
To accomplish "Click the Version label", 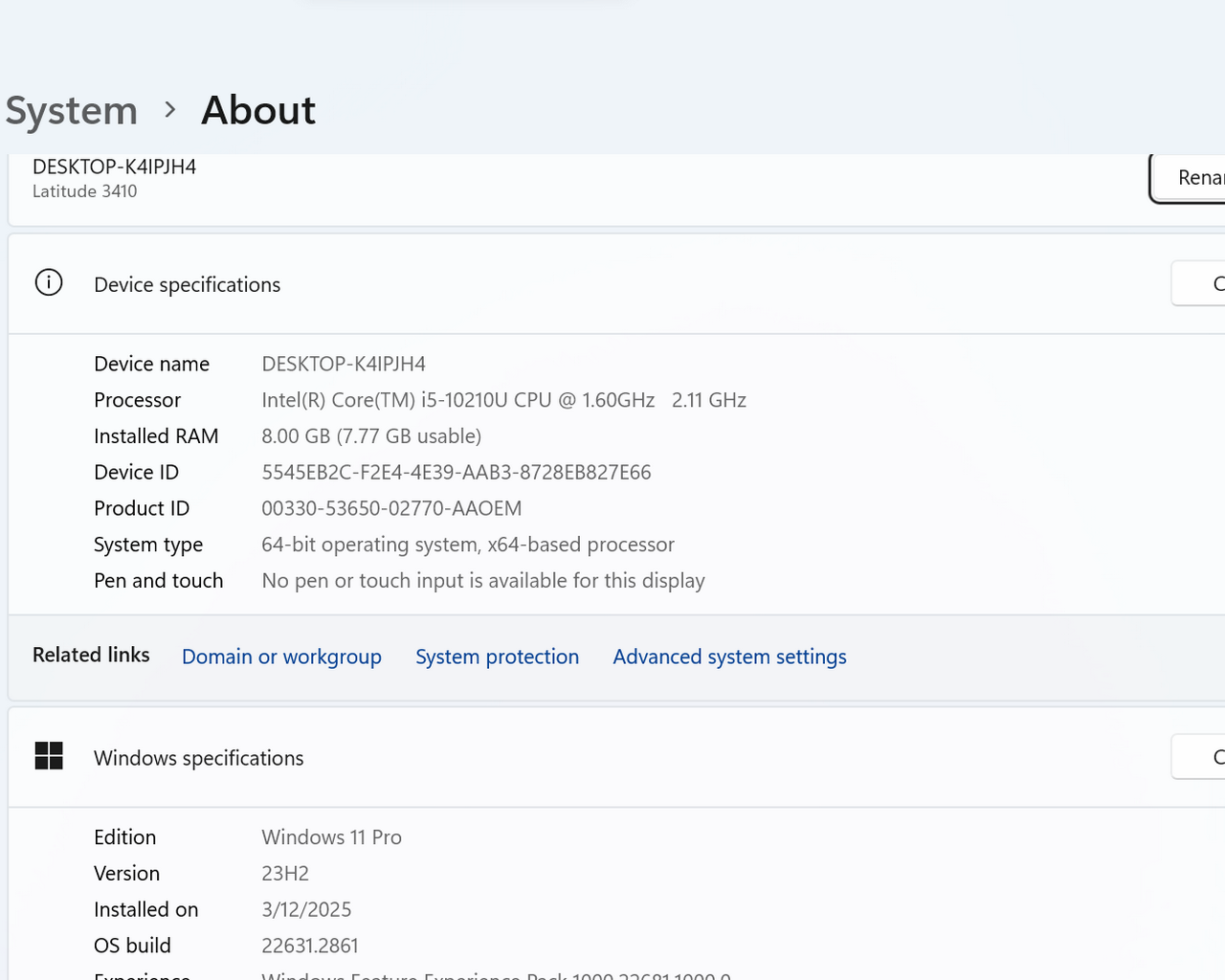I will [x=126, y=874].
